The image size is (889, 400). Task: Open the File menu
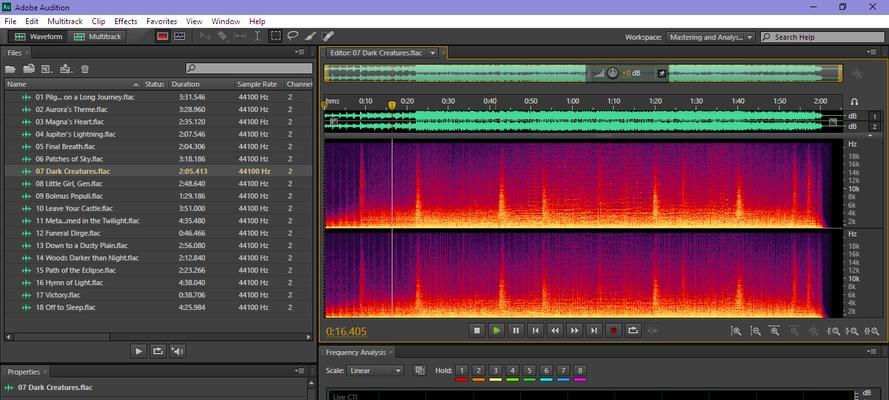pyautogui.click(x=10, y=21)
